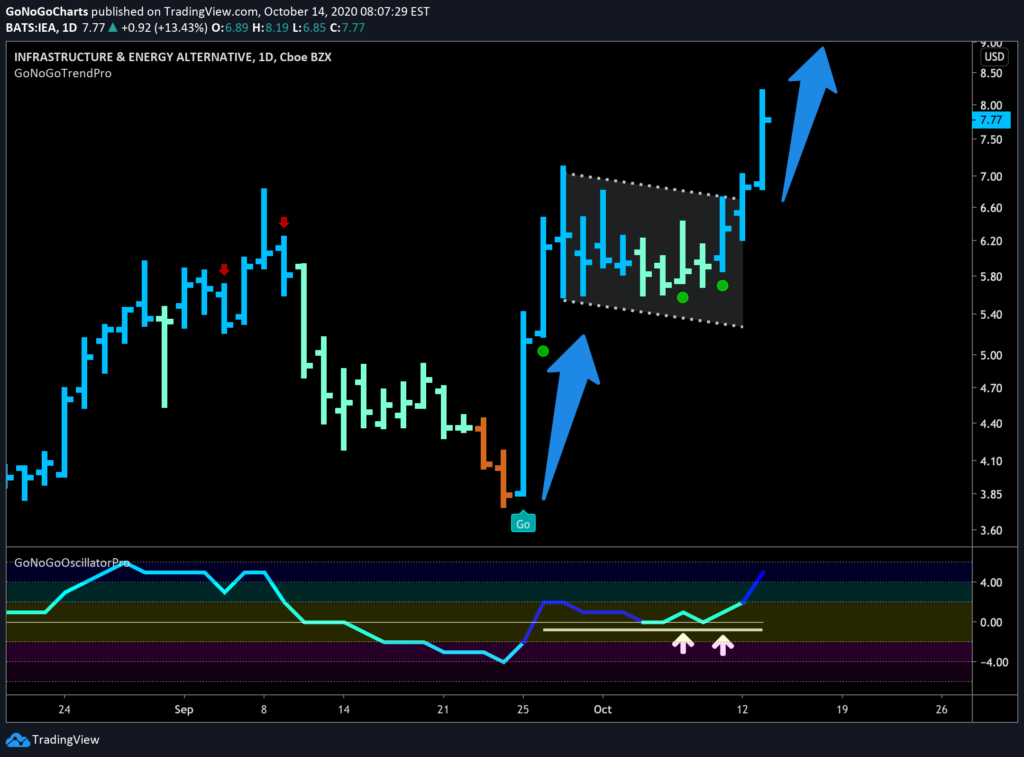
Task: Click the 7.50 price axis label
Action: pos(991,140)
